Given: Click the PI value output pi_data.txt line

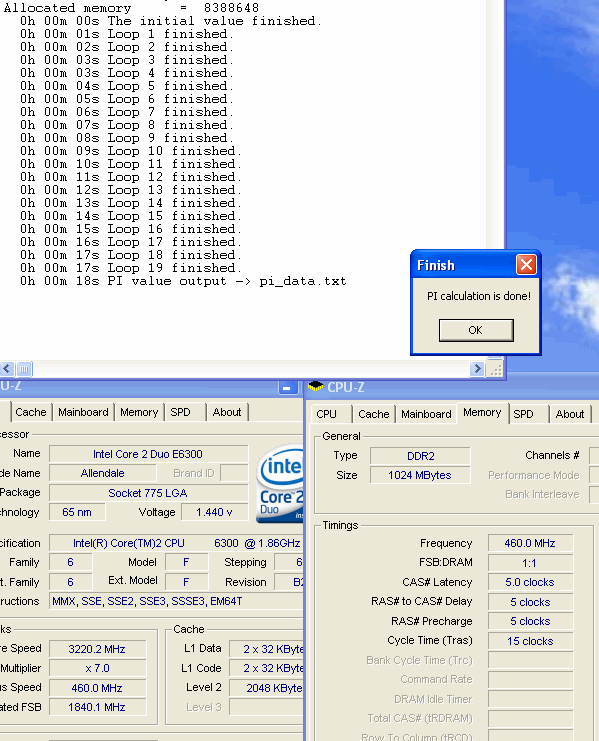Looking at the screenshot, I should point(183,281).
